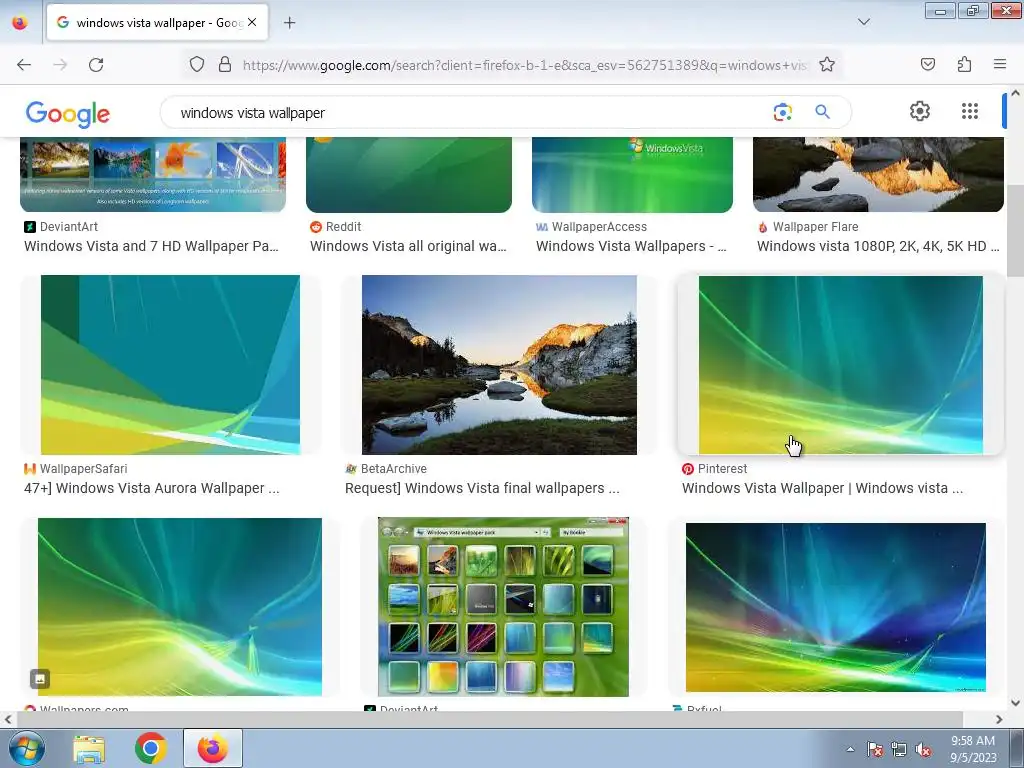This screenshot has width=1024, height=768.
Task: Expand the list all tabs chevron
Action: [x=863, y=22]
